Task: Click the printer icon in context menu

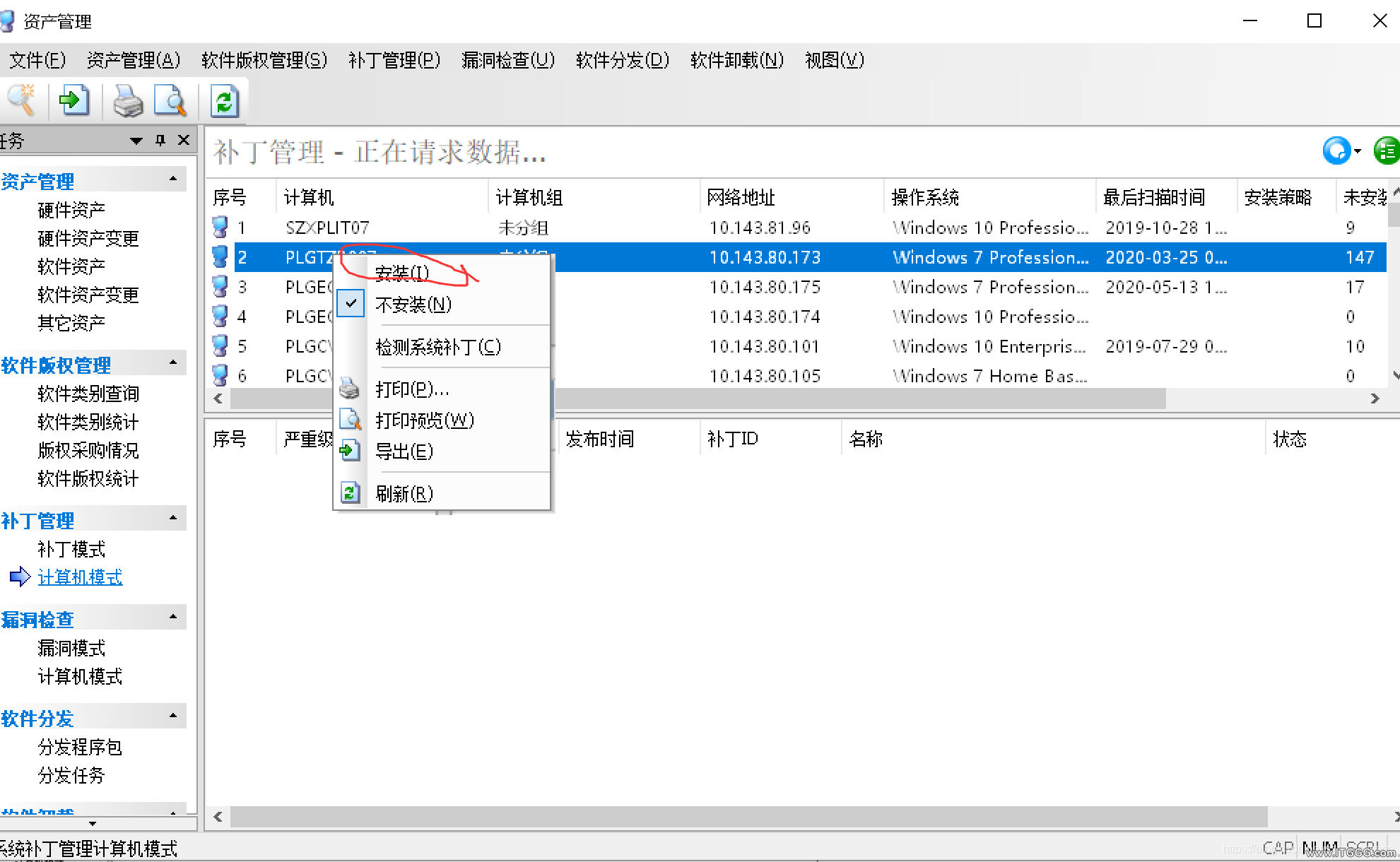Action: [x=350, y=389]
